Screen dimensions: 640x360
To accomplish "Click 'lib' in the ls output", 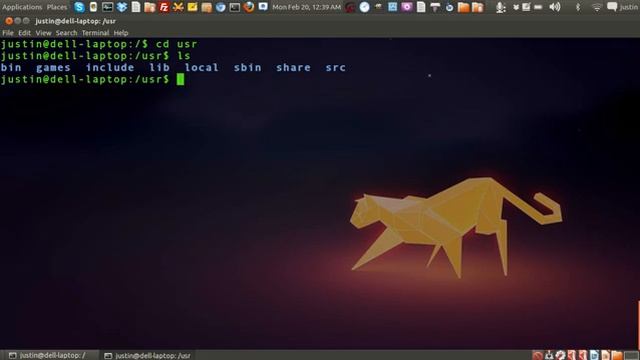I will coord(159,67).
